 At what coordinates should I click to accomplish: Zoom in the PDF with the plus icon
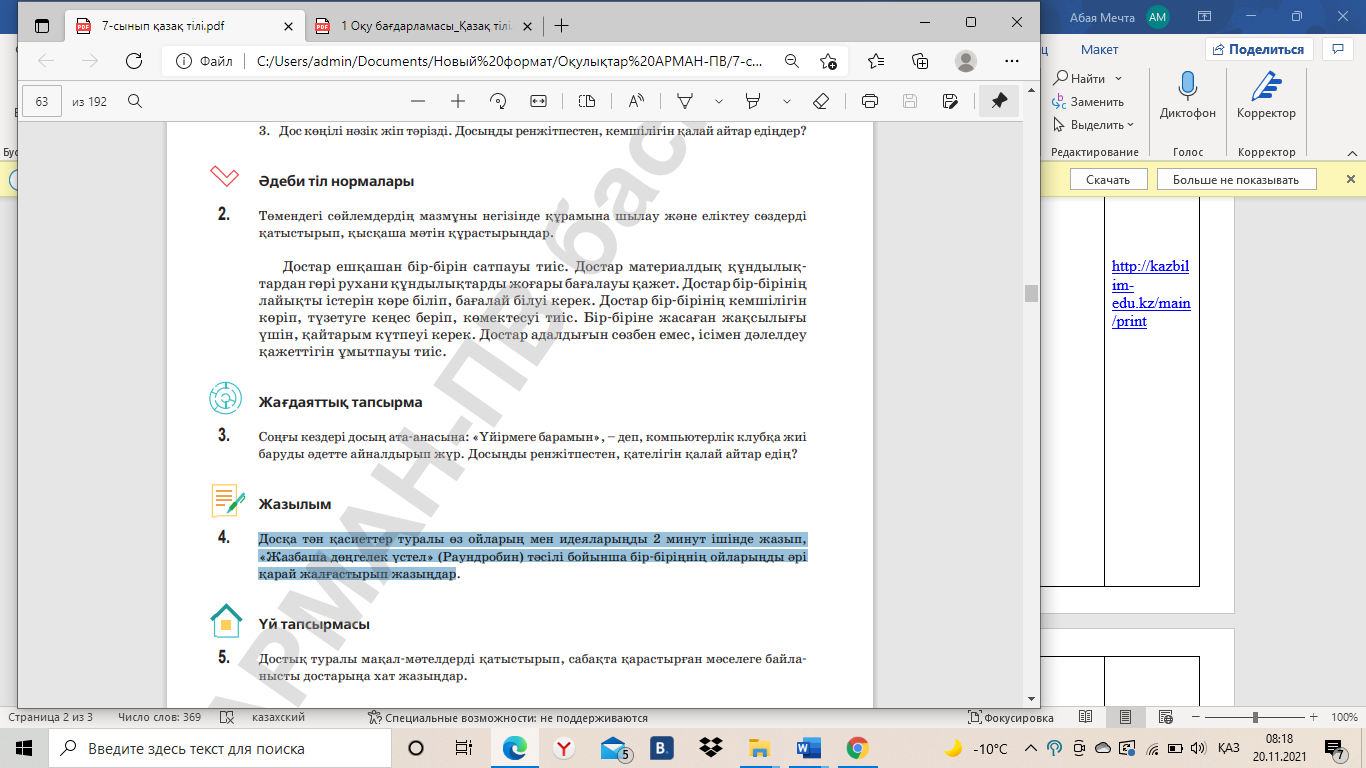[458, 101]
